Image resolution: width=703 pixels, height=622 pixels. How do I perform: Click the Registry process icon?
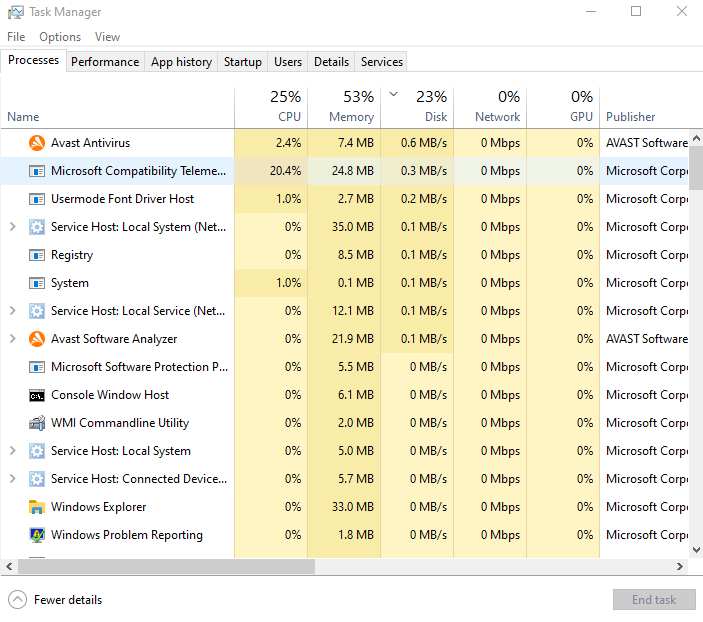pyautogui.click(x=37, y=255)
